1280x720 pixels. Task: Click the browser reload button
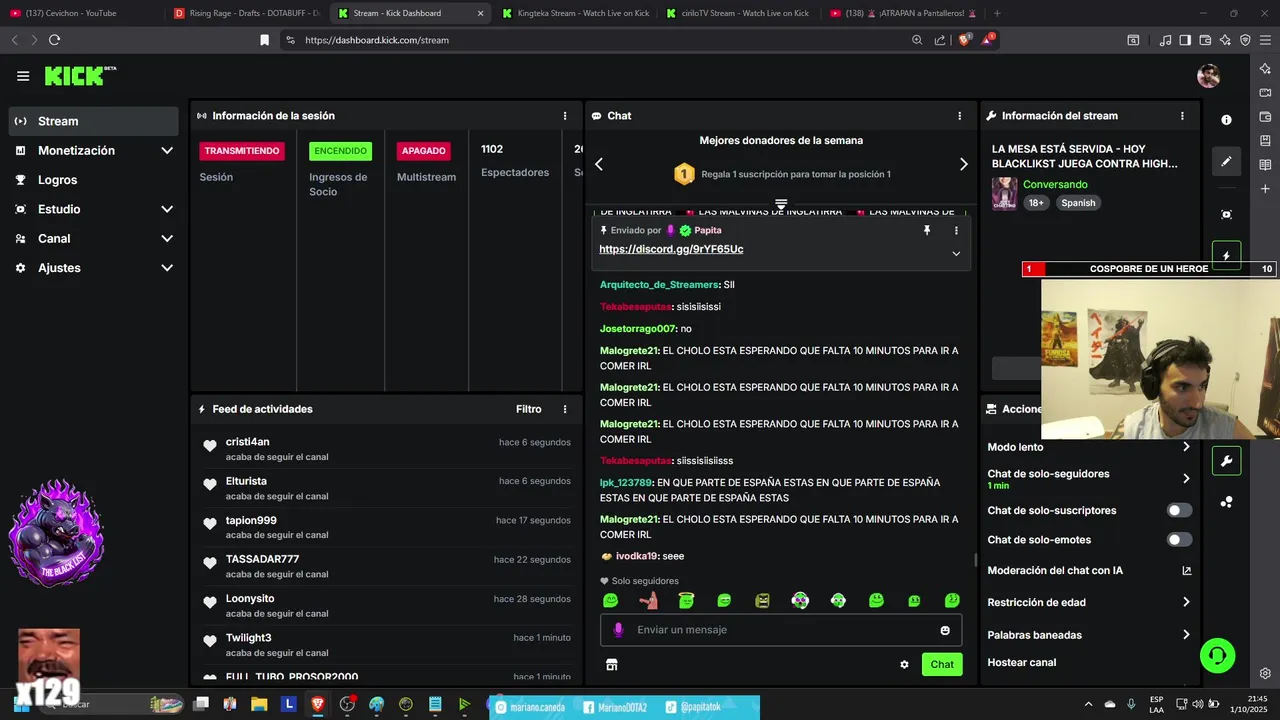tap(54, 40)
